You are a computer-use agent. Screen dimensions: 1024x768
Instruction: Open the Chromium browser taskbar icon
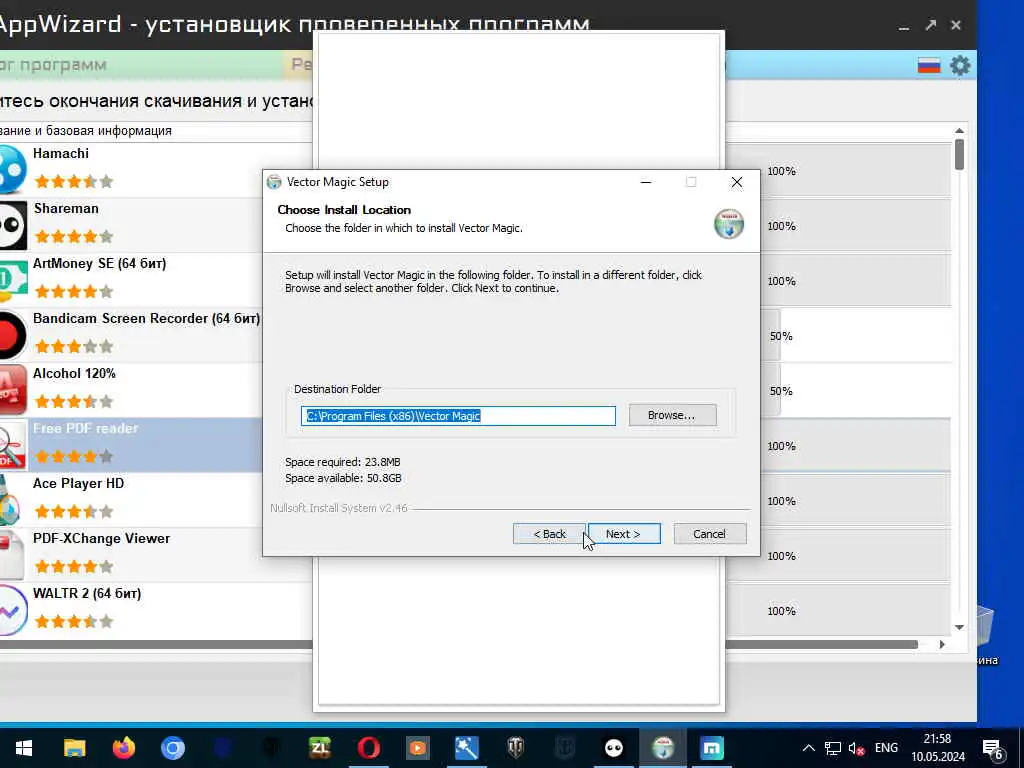coord(173,748)
